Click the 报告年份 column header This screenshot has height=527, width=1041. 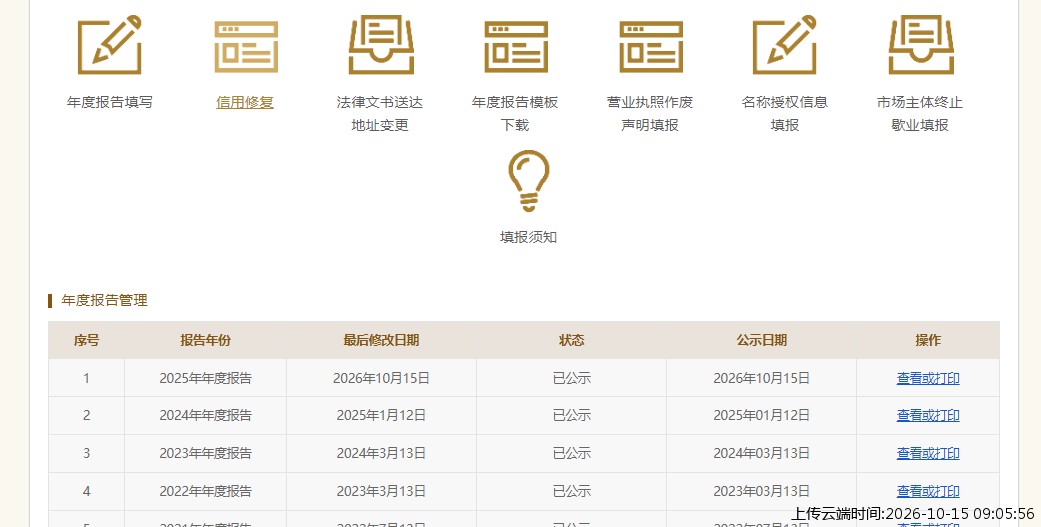coord(205,340)
